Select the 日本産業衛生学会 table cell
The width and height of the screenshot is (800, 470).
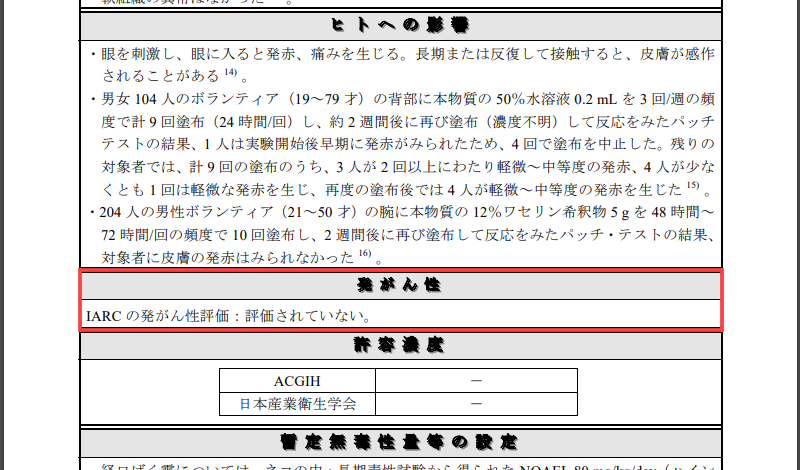(x=297, y=404)
